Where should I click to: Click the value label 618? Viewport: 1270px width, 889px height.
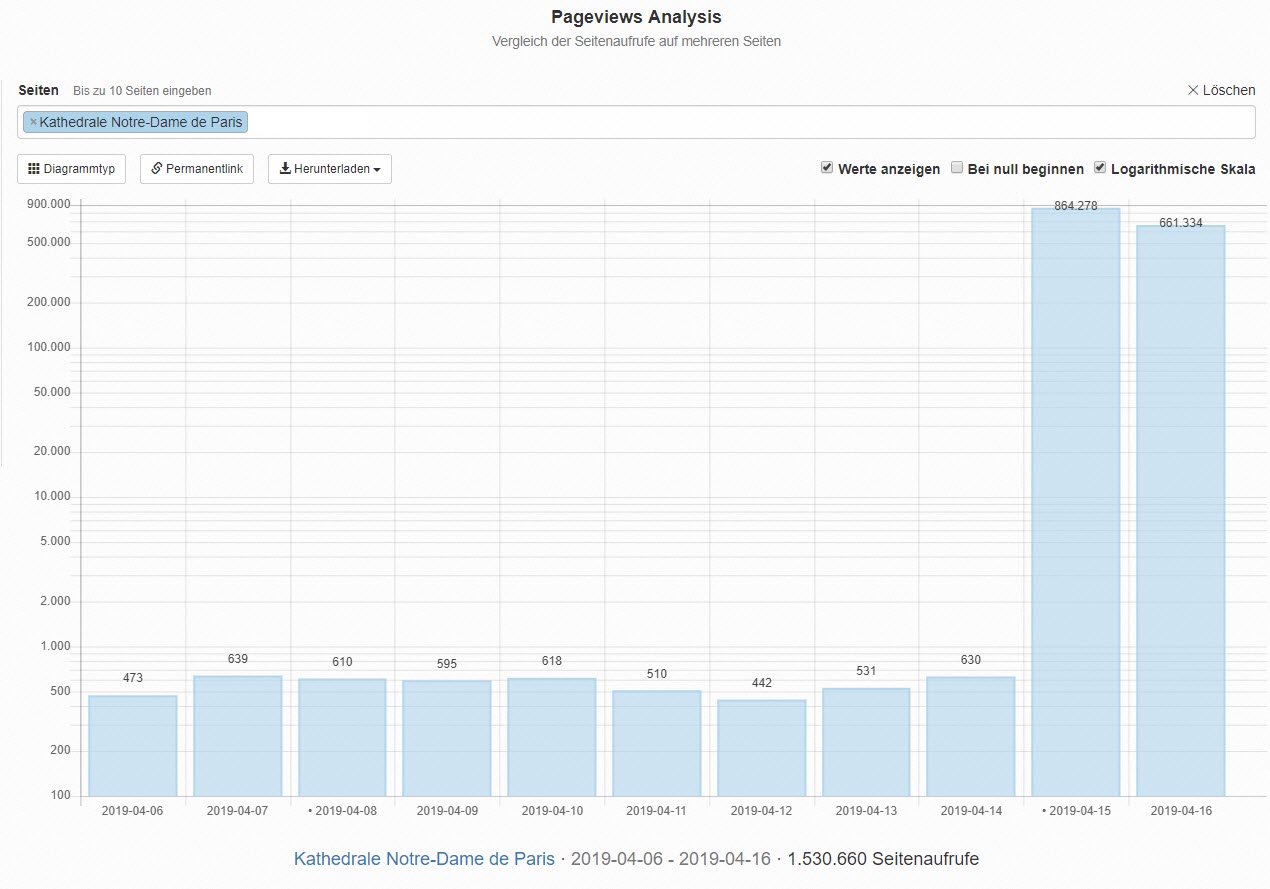point(552,661)
